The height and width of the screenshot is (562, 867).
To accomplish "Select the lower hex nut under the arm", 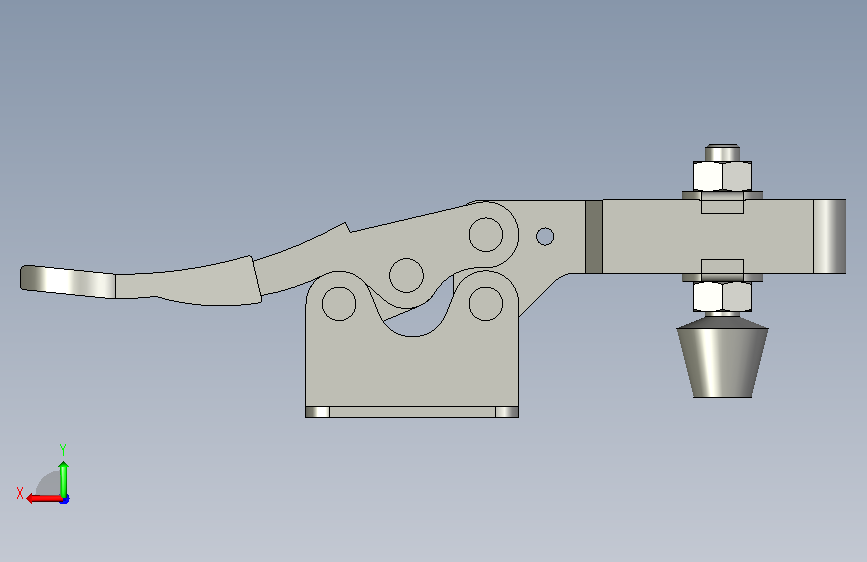I will pyautogui.click(x=722, y=296).
